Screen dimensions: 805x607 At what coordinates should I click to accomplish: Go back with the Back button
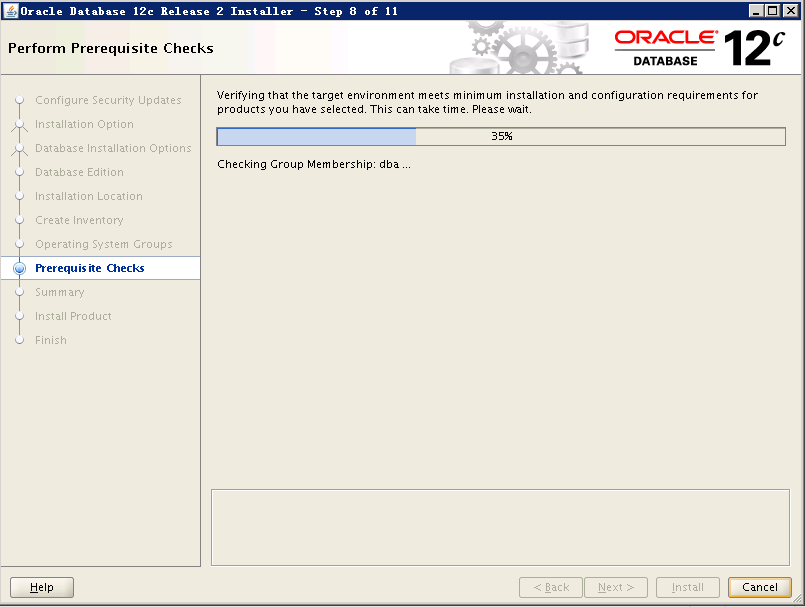click(x=551, y=587)
